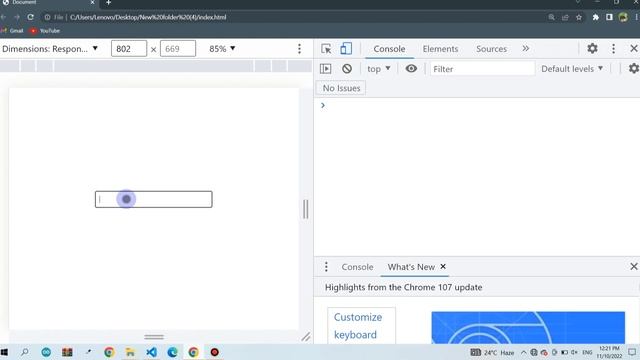Open the red recorder app in the taskbar

(214, 352)
